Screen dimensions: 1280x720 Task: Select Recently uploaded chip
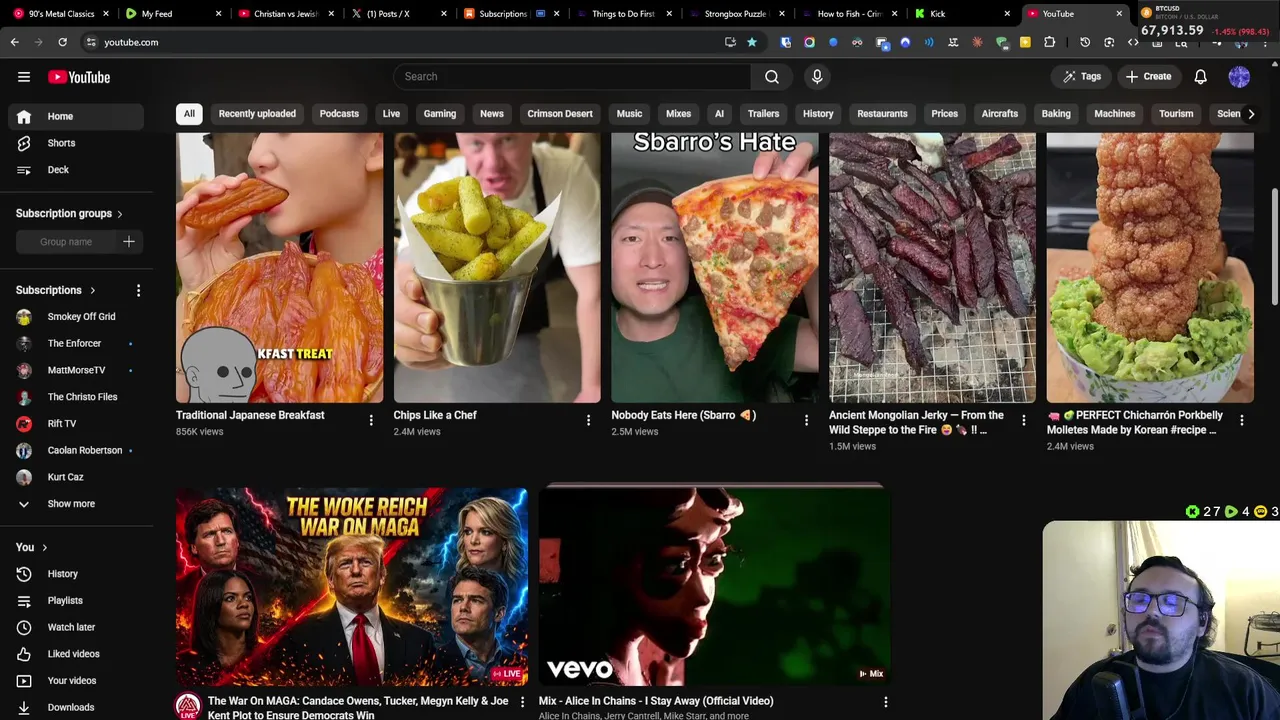coord(257,114)
